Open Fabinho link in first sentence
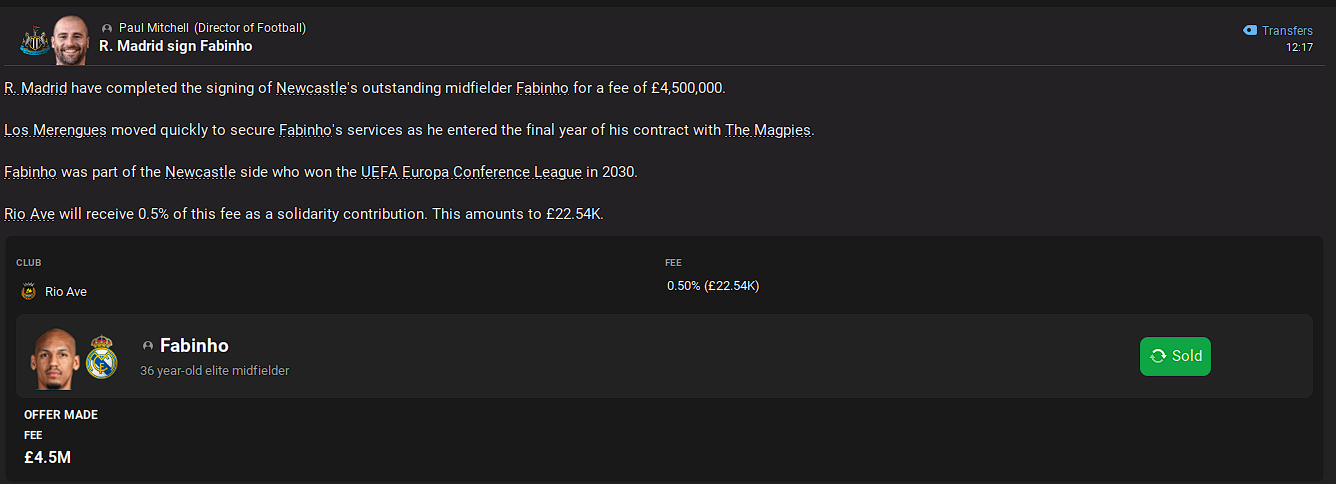This screenshot has width=1336, height=484. pyautogui.click(x=542, y=88)
